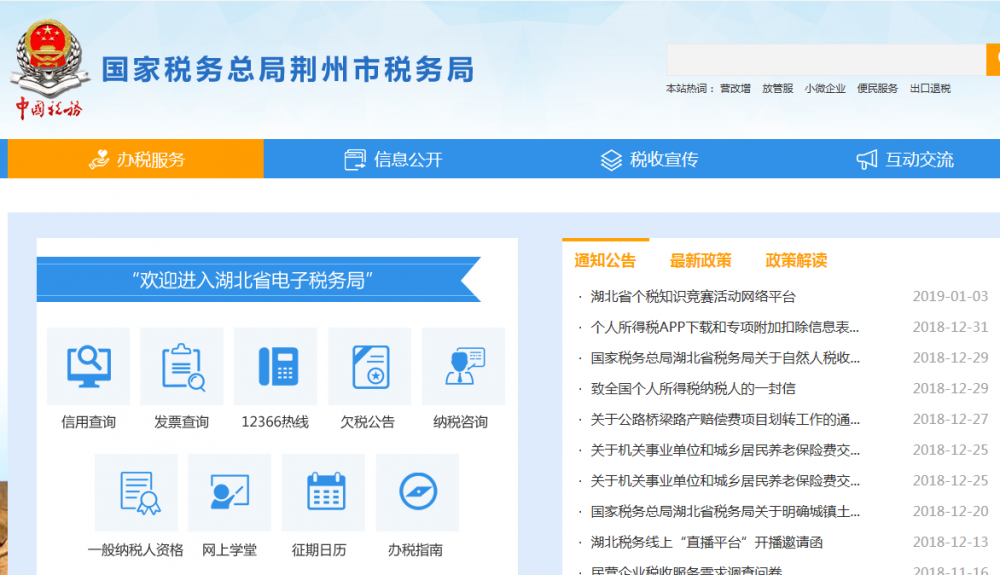Click the 发票查询 icon
The width and height of the screenshot is (1000, 575).
[x=182, y=367]
